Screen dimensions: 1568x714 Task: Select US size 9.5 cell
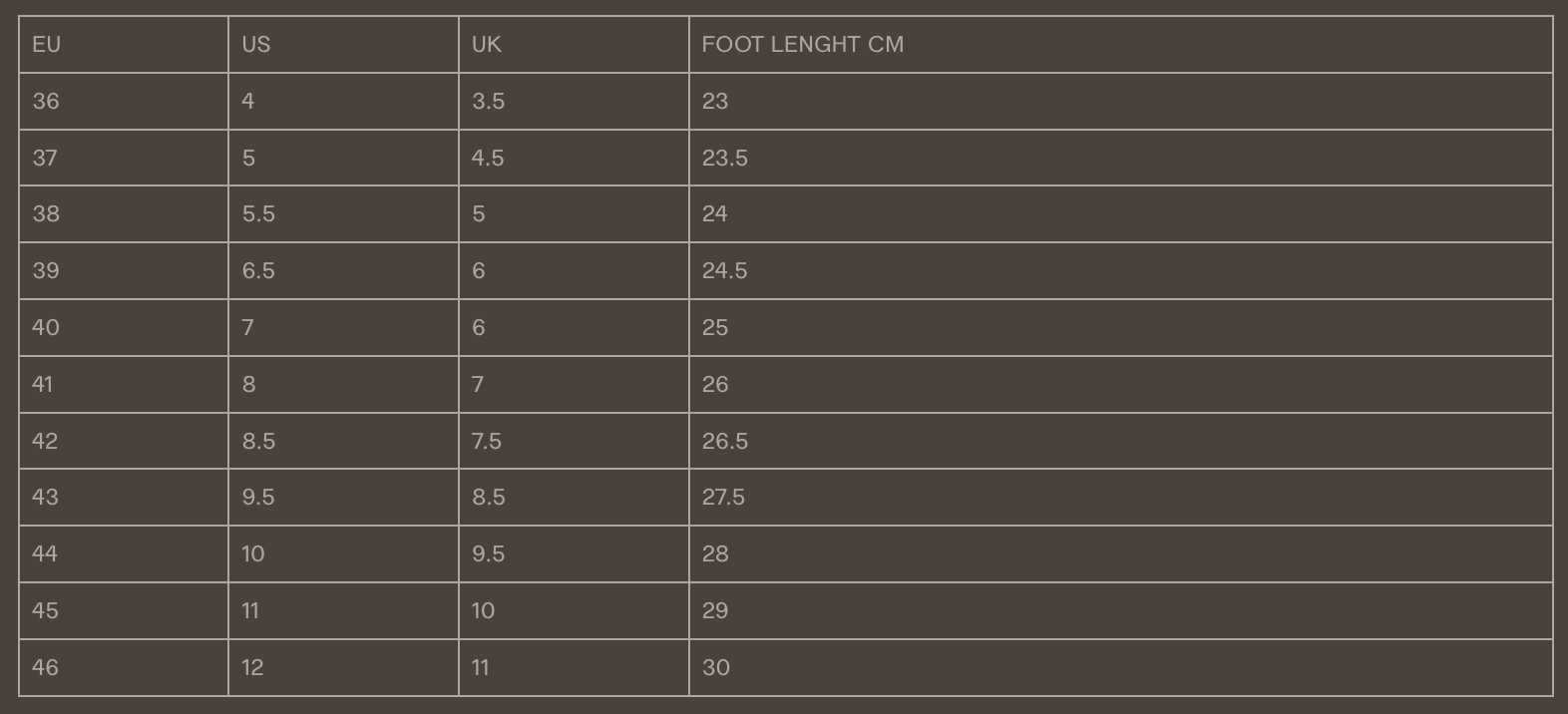(258, 498)
